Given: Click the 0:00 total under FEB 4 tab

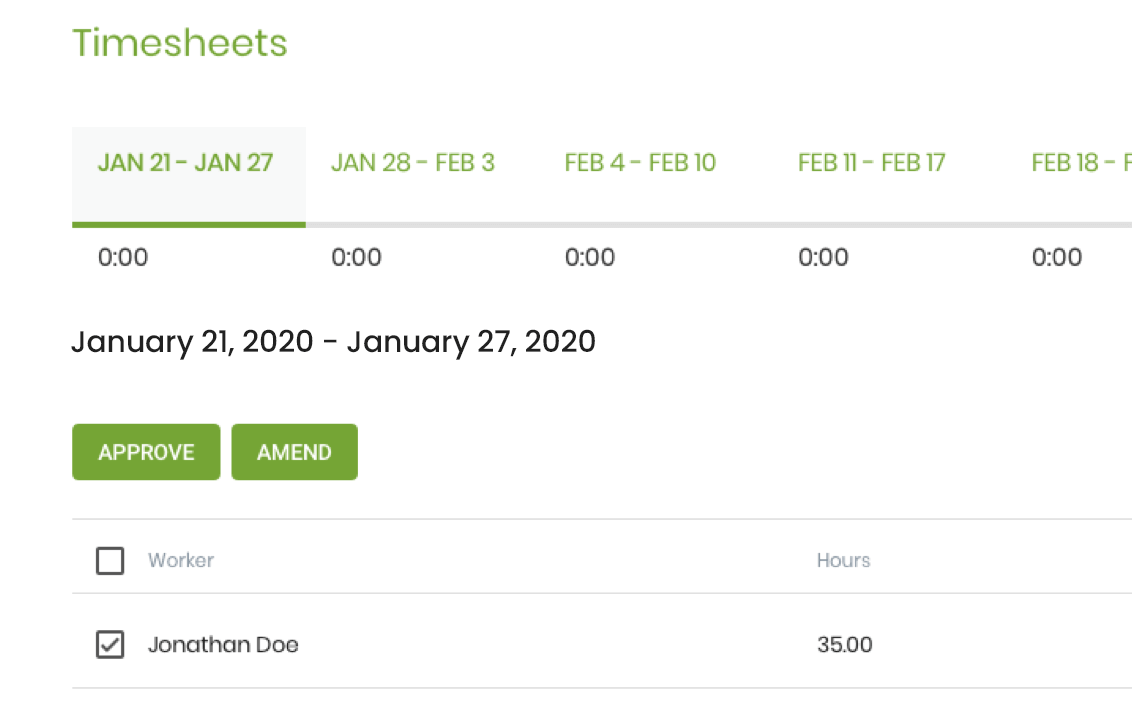Looking at the screenshot, I should (x=590, y=257).
